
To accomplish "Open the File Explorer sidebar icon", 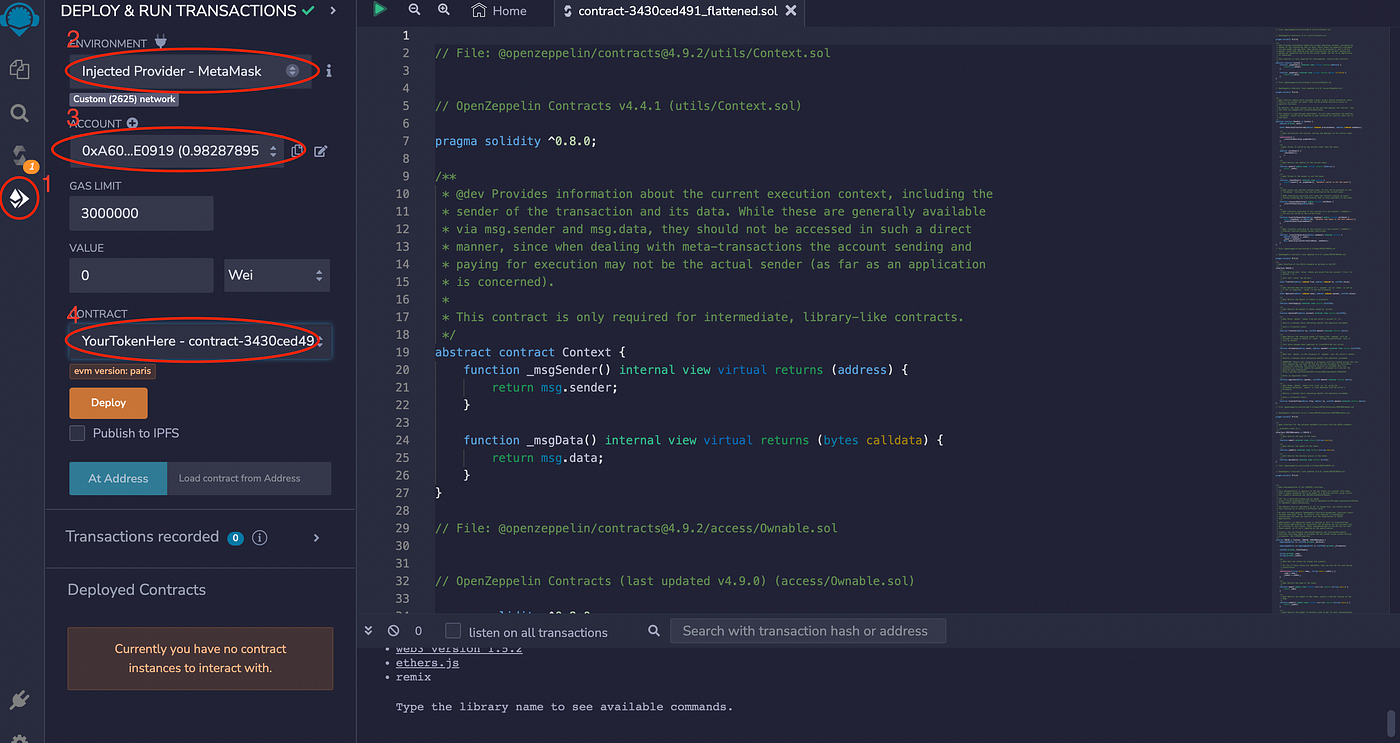I will point(19,69).
